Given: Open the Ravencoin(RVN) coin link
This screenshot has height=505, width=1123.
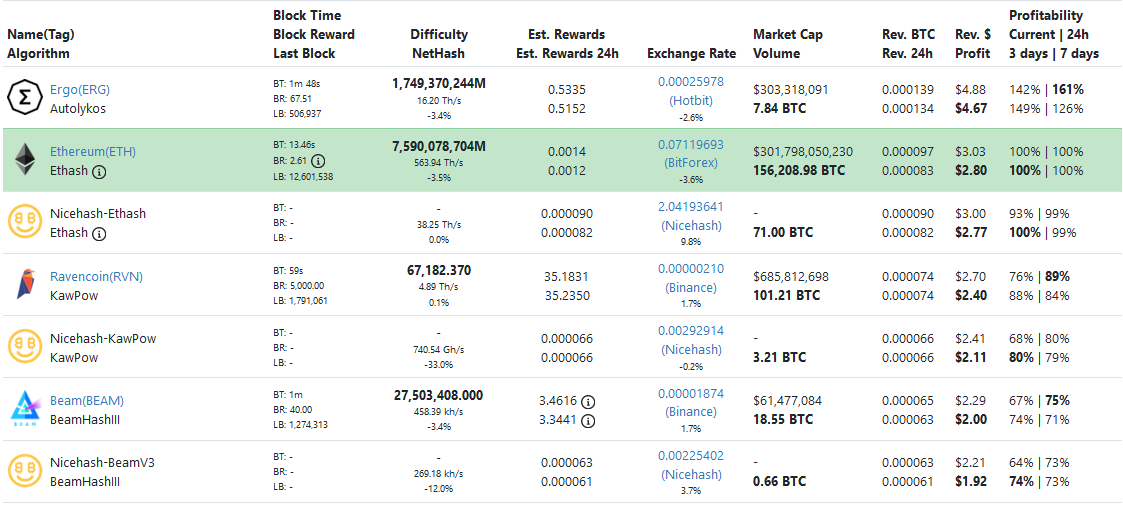Looking at the screenshot, I should pos(98,276).
